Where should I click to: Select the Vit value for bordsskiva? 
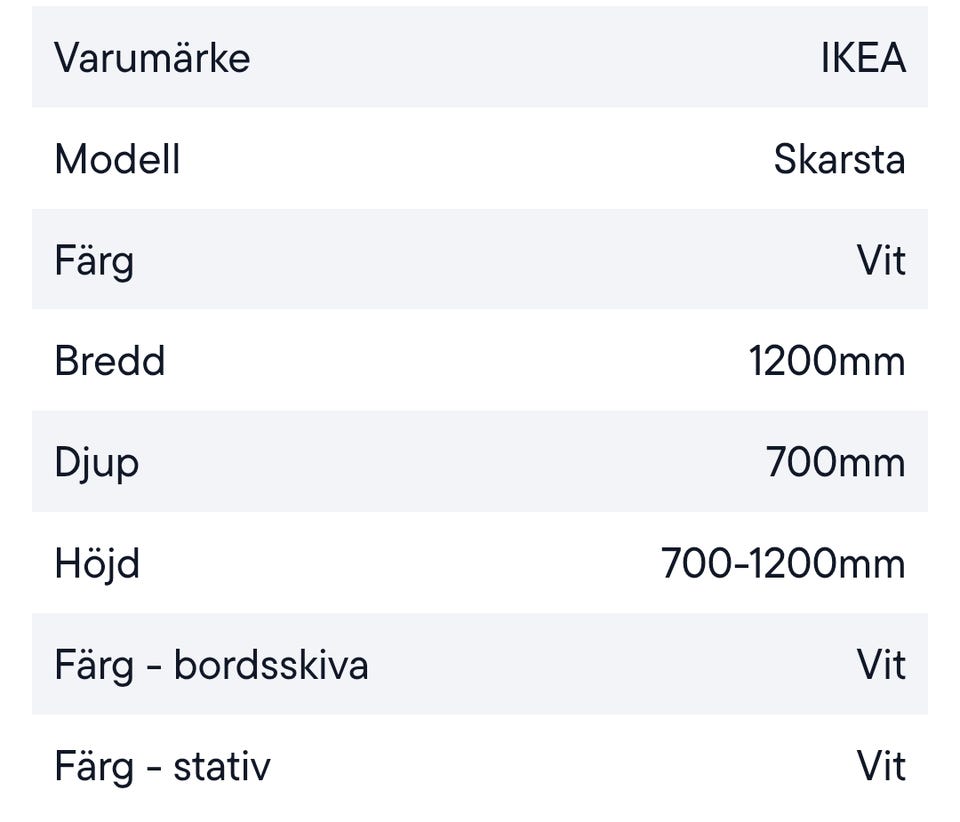point(881,665)
